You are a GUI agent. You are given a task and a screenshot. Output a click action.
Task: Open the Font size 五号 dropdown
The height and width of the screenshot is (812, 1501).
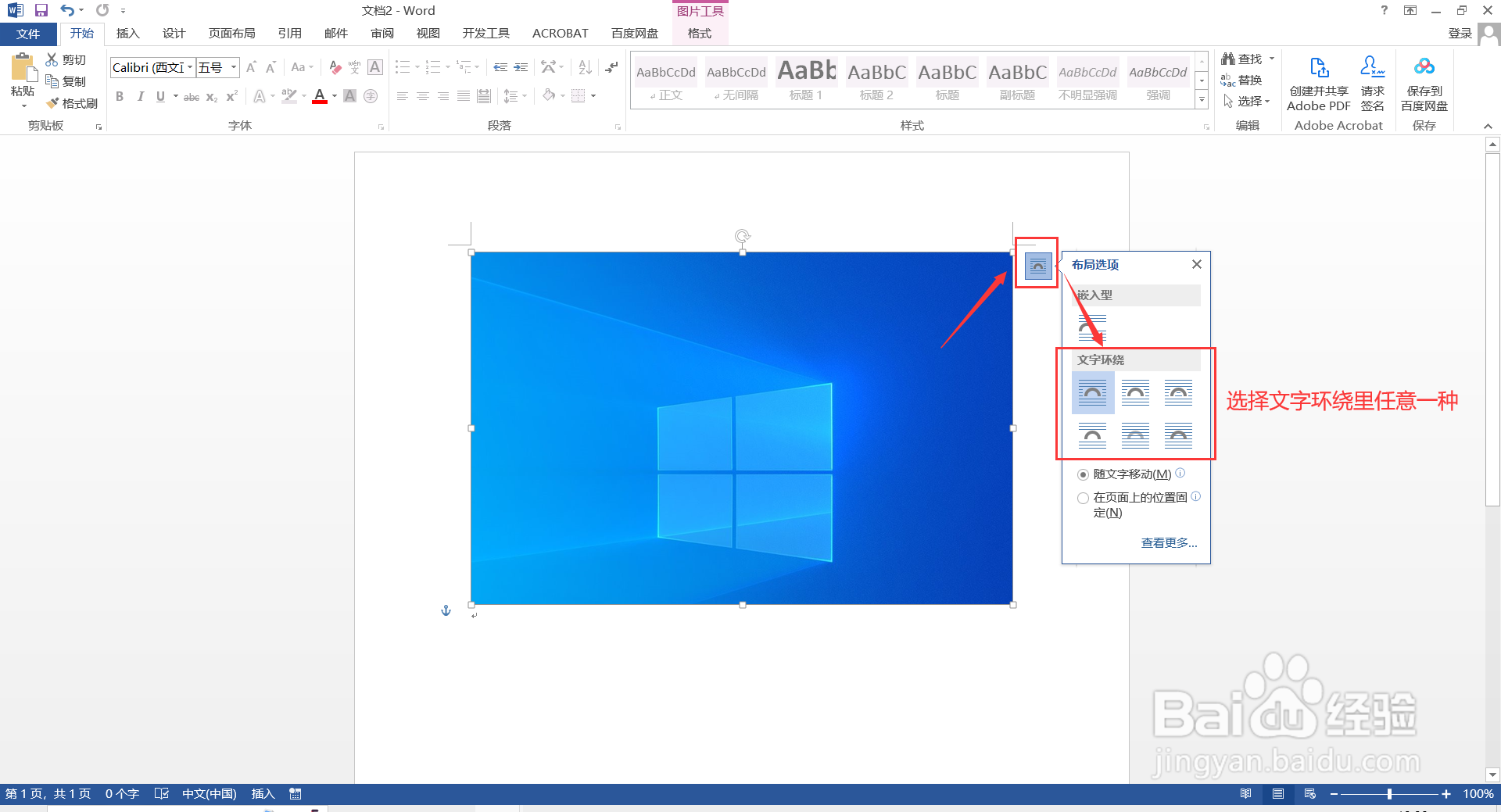233,67
